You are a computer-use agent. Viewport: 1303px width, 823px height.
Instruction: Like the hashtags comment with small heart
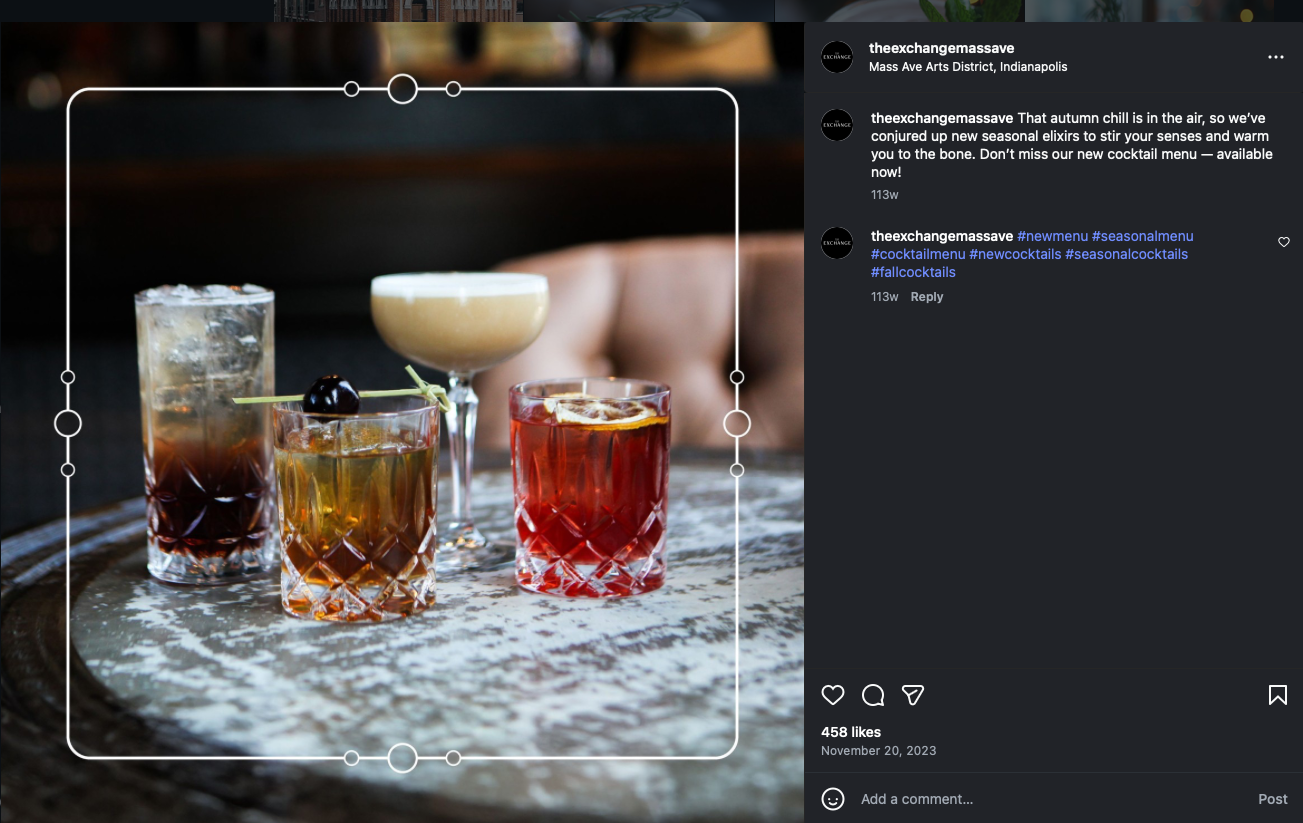pyautogui.click(x=1284, y=242)
